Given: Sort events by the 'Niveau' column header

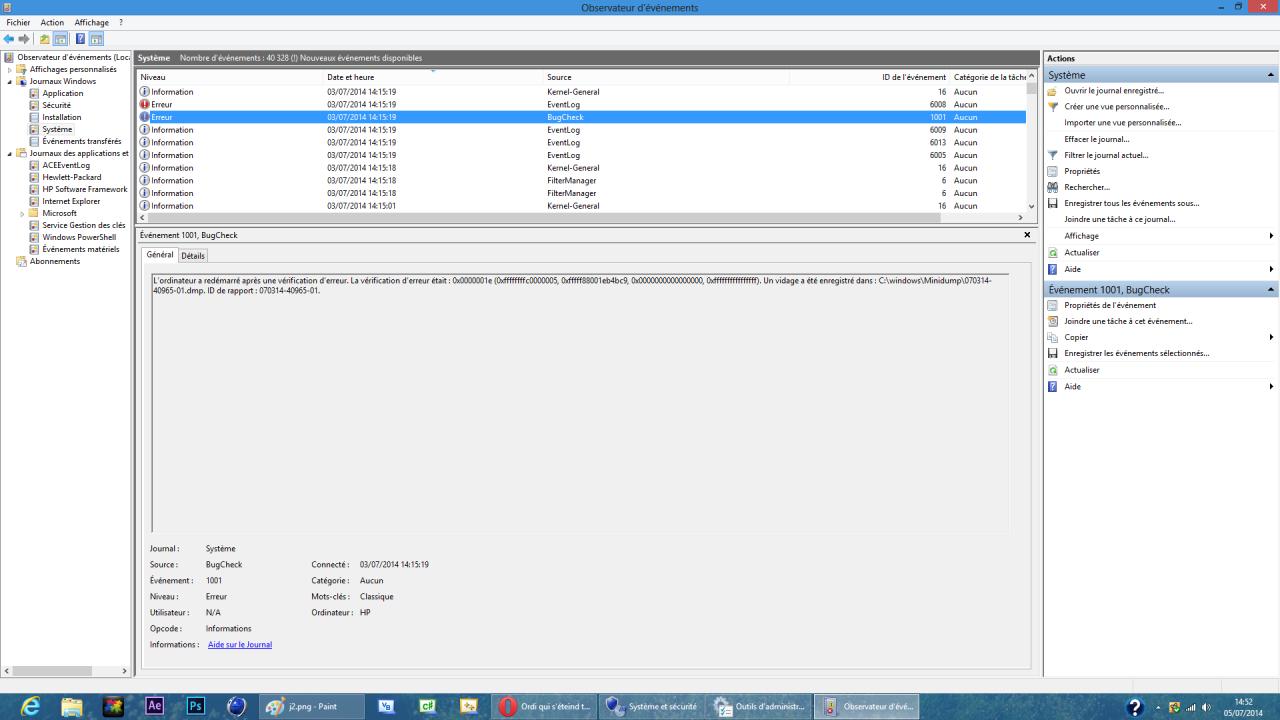Looking at the screenshot, I should tap(230, 77).
